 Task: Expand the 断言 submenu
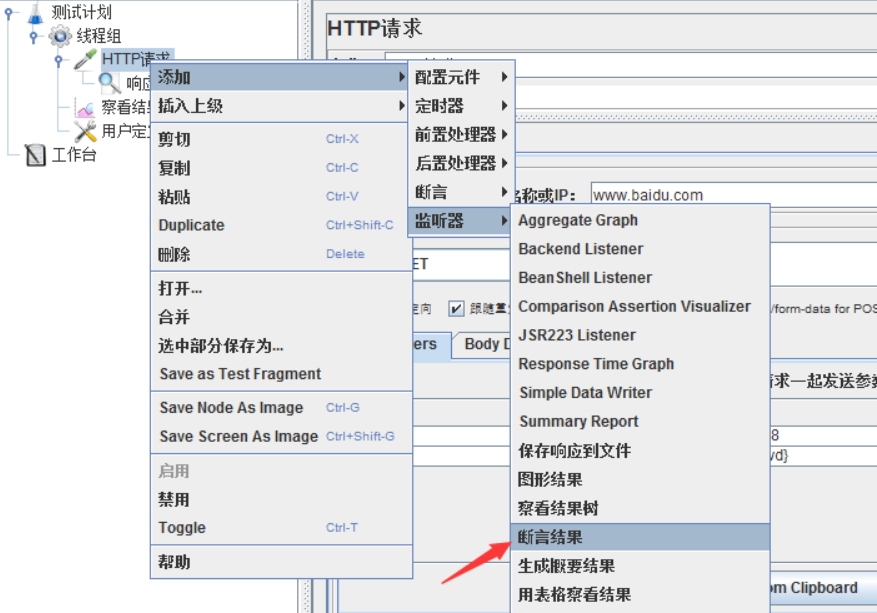[x=461, y=192]
